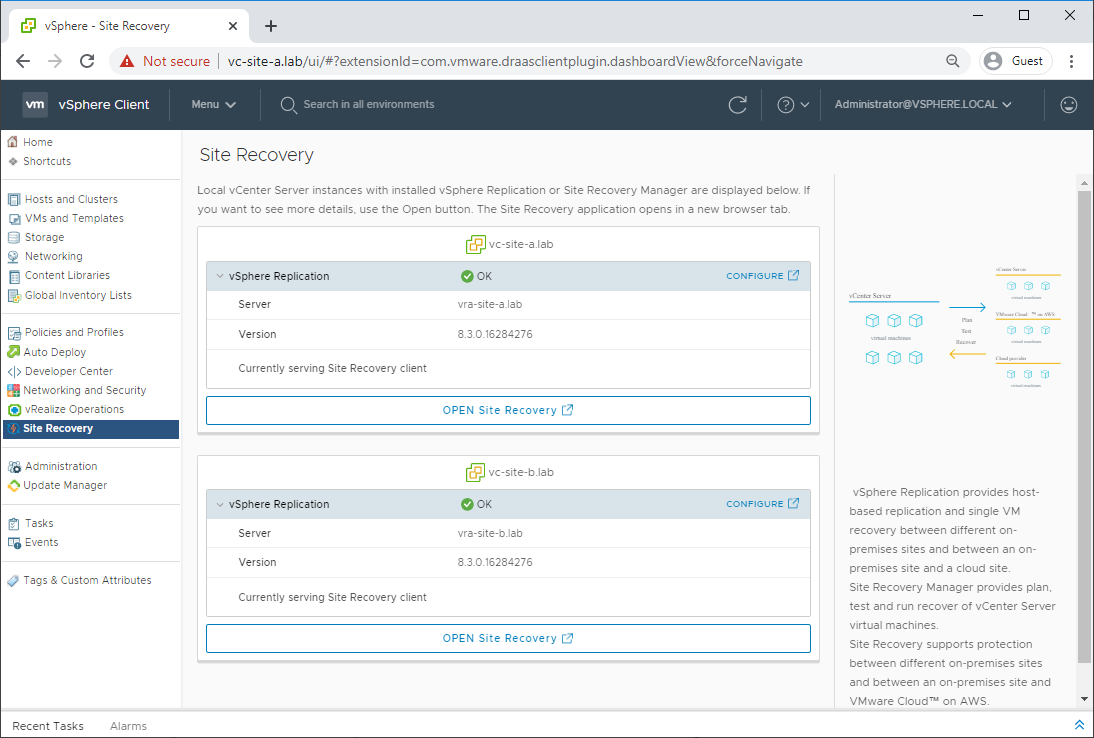Screen dimensions: 1094x738
Task: Collapse vSphere Replication section for vc-site-b.lab
Action: (220, 504)
